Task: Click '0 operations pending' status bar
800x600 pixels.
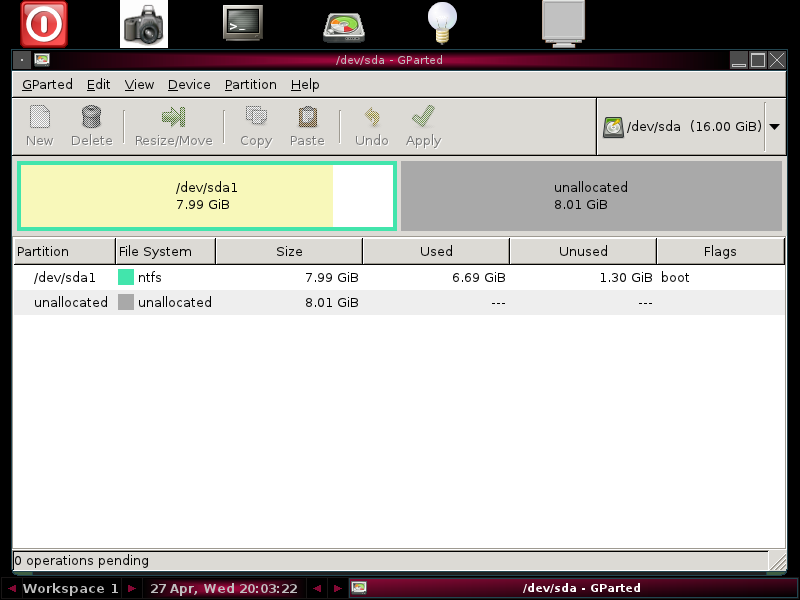Action: coord(391,560)
